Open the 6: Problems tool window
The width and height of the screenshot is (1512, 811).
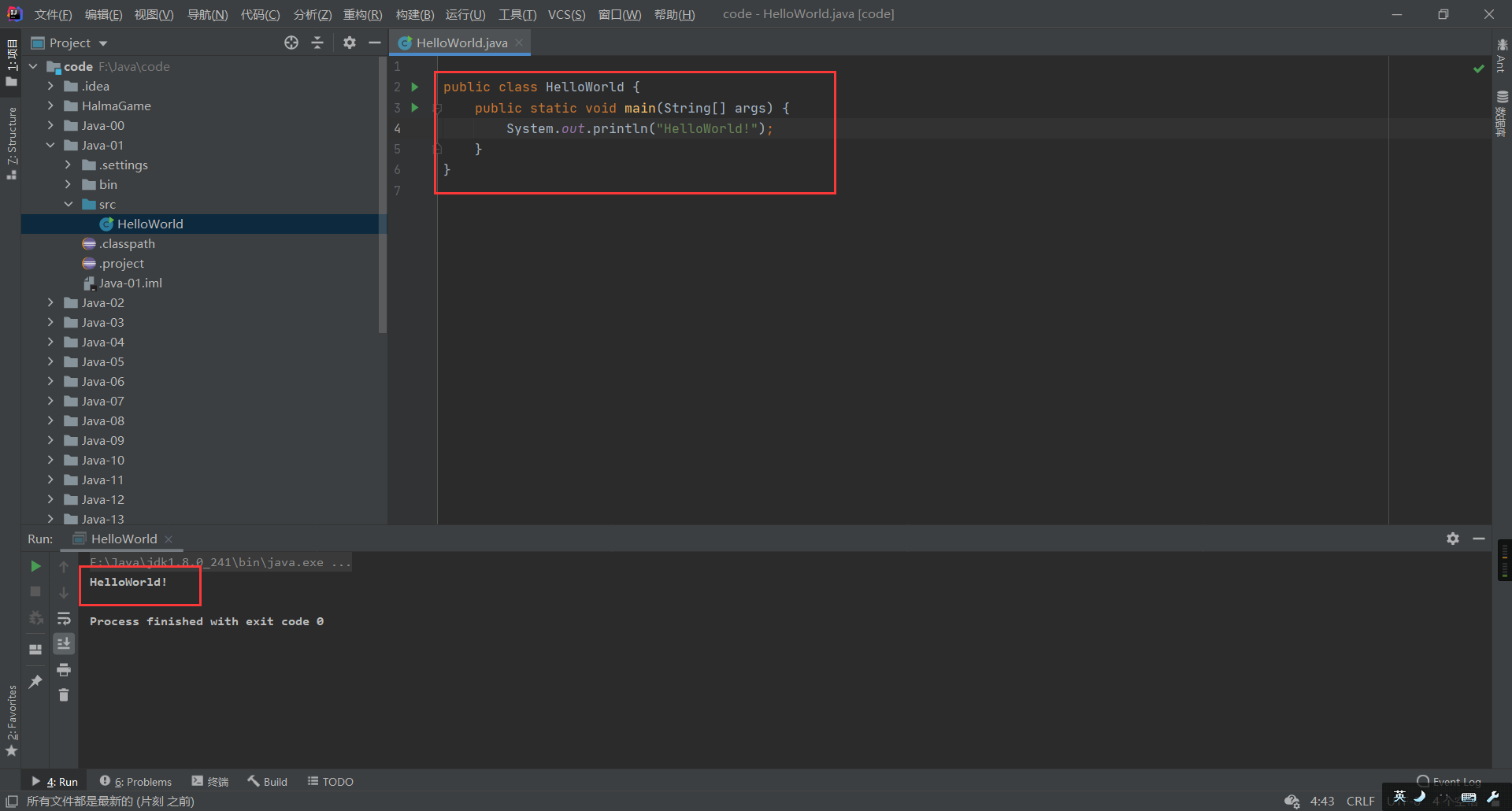coord(135,781)
